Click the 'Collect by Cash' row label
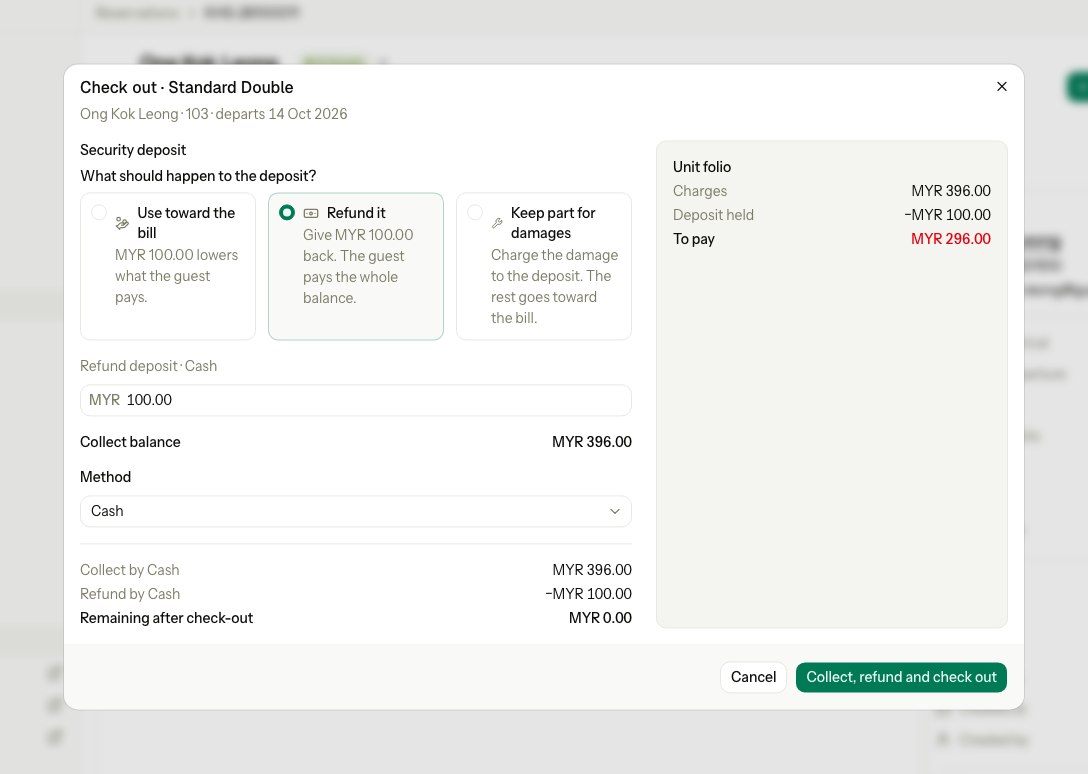 (130, 570)
